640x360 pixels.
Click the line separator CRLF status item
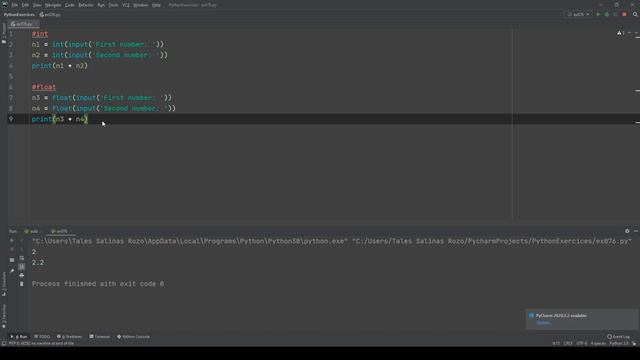pyautogui.click(x=568, y=343)
